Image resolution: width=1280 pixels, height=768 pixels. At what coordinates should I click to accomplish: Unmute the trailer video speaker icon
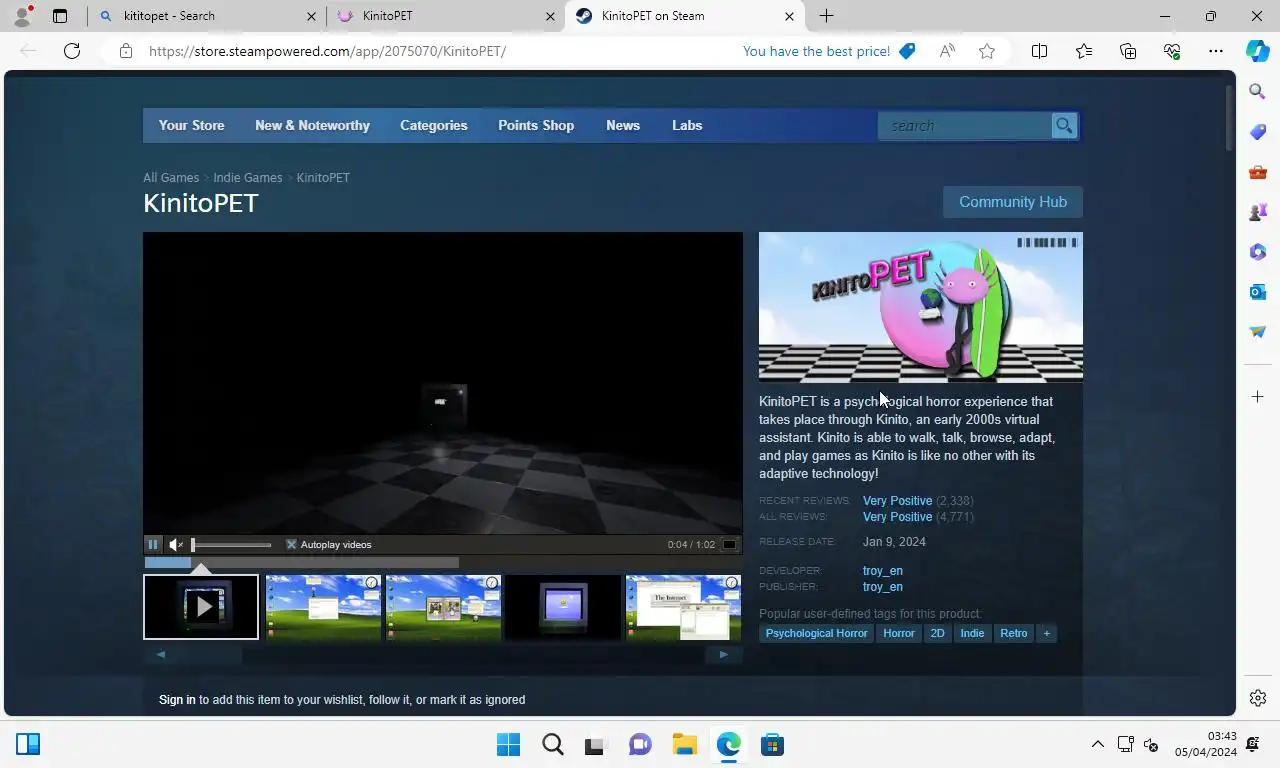pyautogui.click(x=176, y=545)
